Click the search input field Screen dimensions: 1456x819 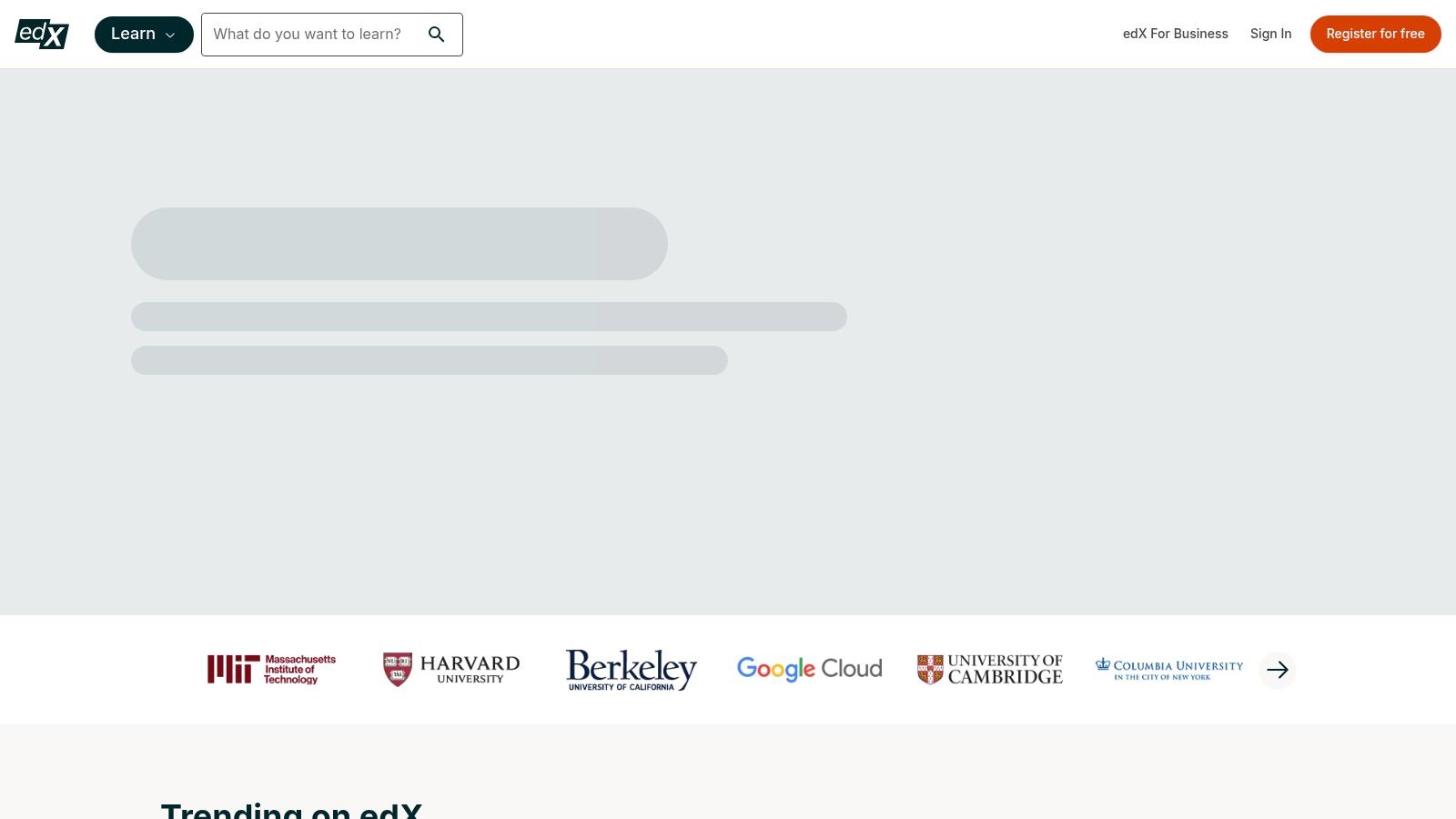(x=314, y=34)
